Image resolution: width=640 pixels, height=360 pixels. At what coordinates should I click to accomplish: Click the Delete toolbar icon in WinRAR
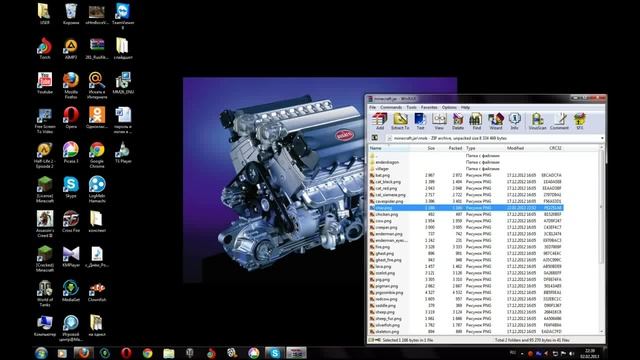coord(458,121)
